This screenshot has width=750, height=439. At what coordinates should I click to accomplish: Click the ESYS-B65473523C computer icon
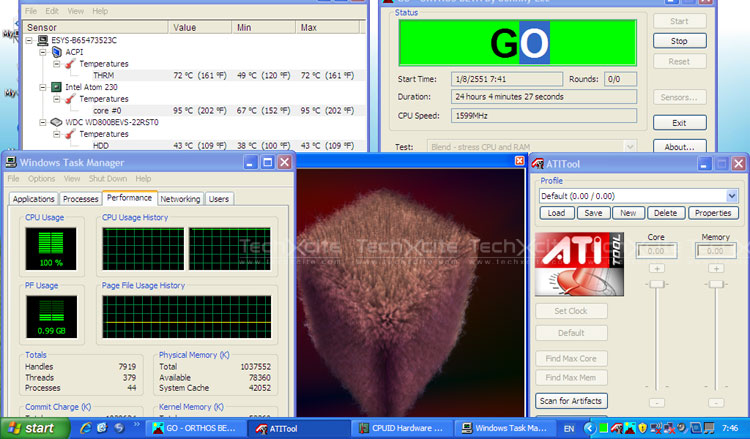click(x=43, y=40)
